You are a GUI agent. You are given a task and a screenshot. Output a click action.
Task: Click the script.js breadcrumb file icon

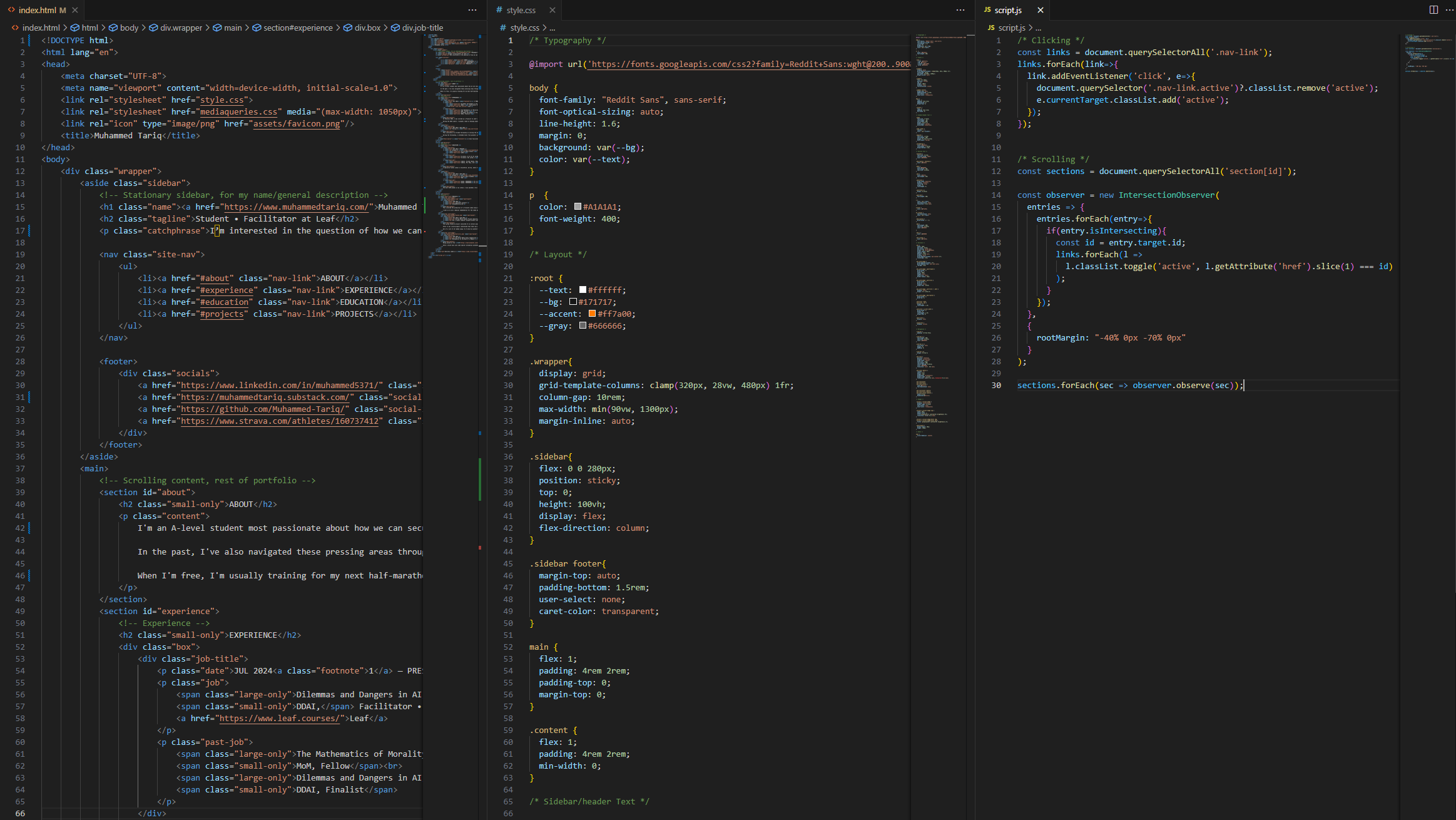[x=991, y=28]
